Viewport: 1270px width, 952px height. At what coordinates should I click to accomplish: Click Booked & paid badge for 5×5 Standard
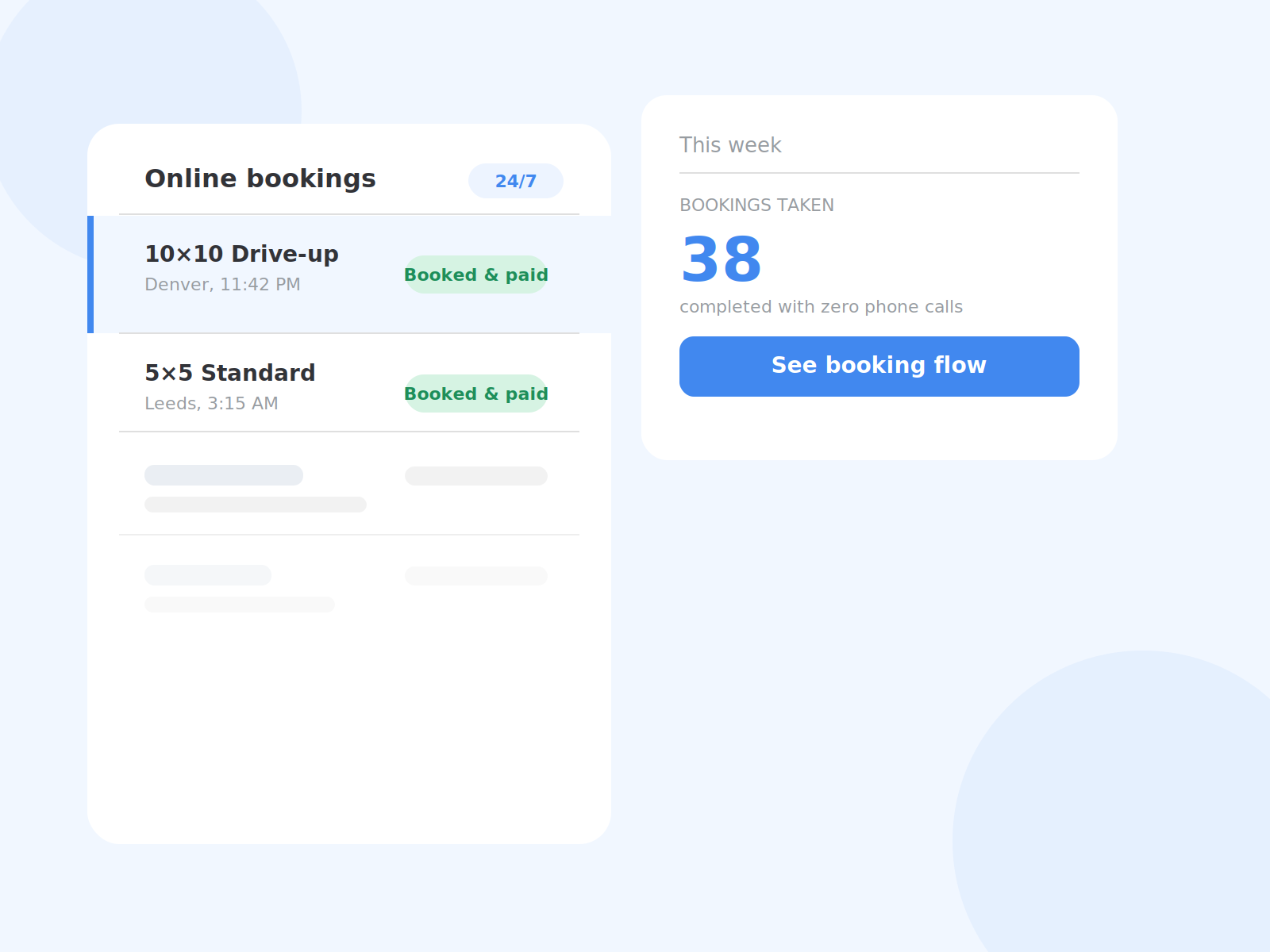tap(476, 393)
